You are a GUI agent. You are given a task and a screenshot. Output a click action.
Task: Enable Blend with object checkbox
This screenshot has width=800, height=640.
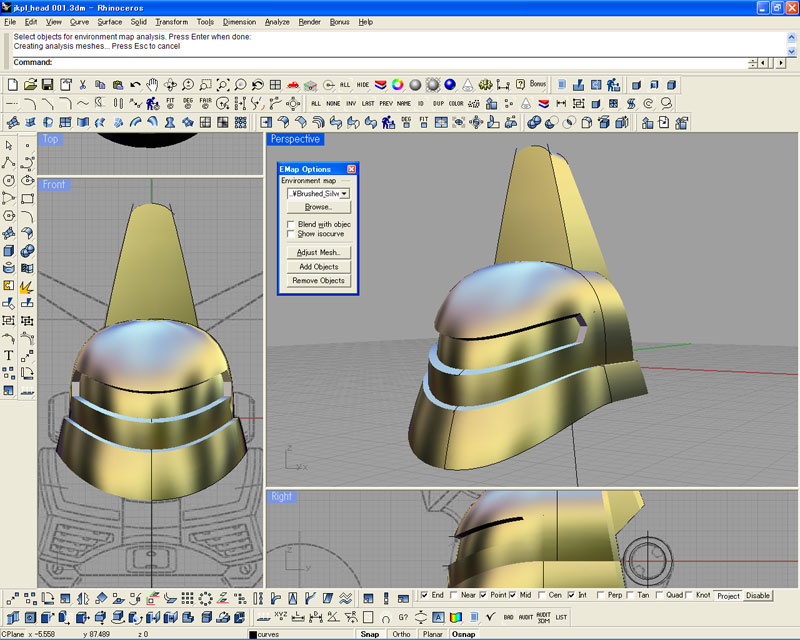[290, 224]
